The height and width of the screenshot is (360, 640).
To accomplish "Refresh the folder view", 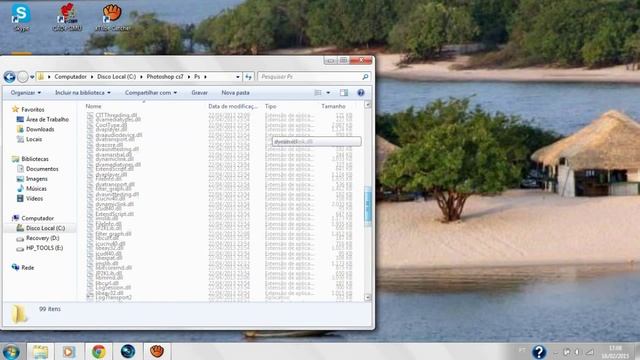I will (248, 77).
